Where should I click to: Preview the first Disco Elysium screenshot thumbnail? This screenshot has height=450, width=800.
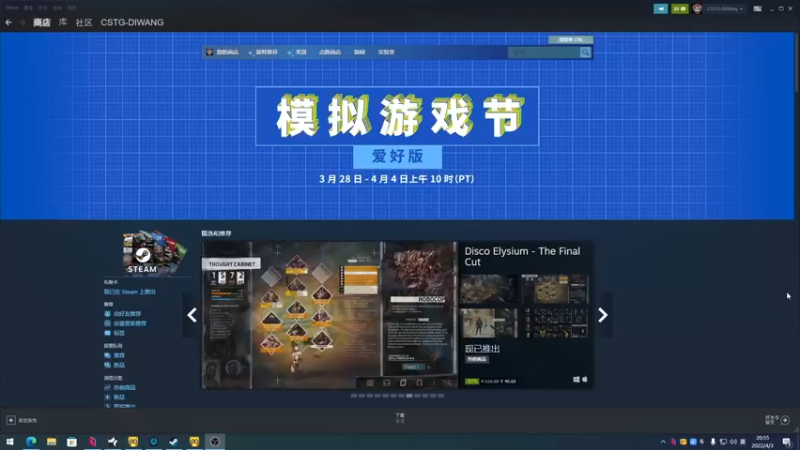[488, 289]
